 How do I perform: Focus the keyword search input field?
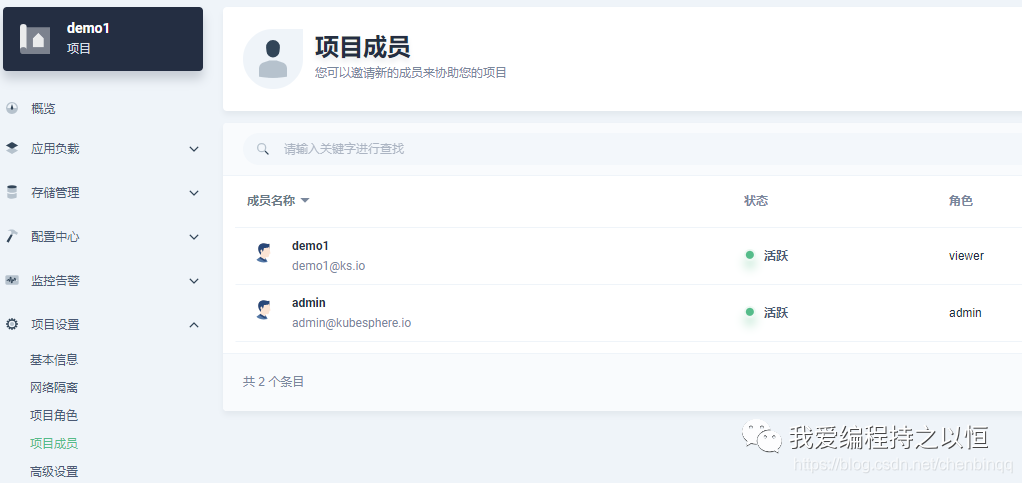tap(632, 149)
